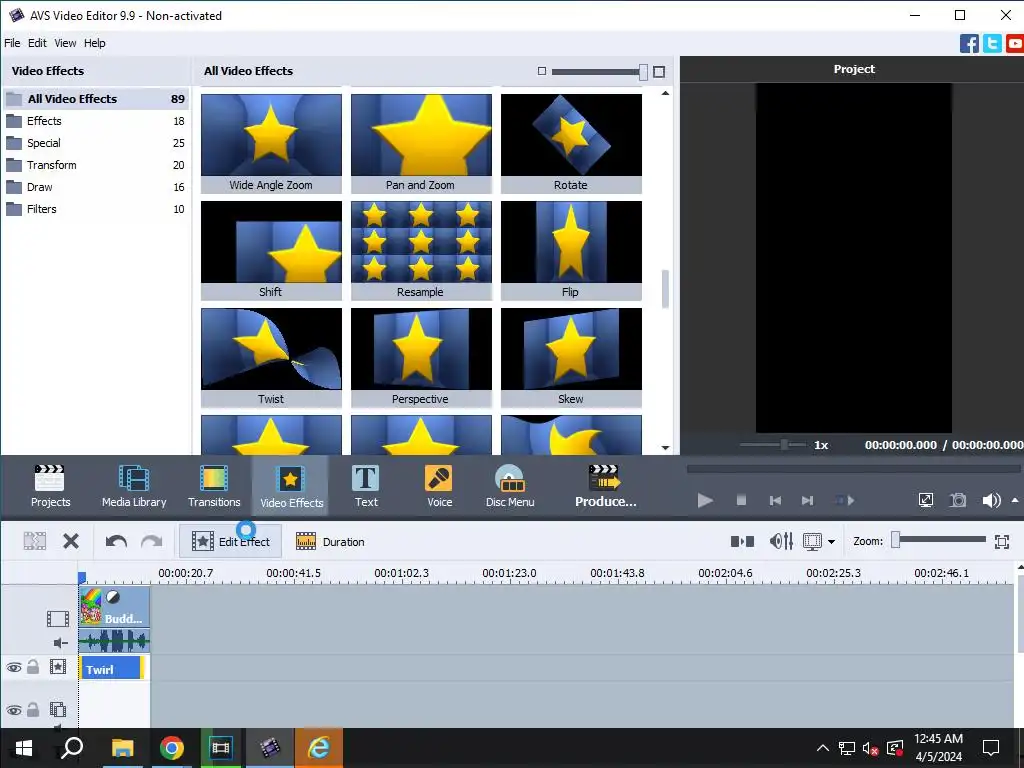The image size is (1024, 768).
Task: Select the Twirl effect clip on timeline
Action: pyautogui.click(x=112, y=668)
